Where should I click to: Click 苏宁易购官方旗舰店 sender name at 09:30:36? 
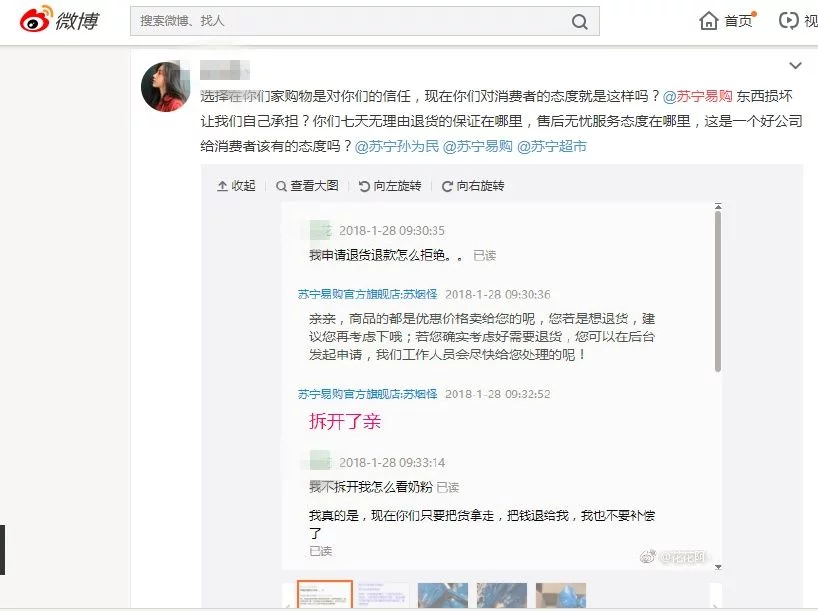(367, 294)
